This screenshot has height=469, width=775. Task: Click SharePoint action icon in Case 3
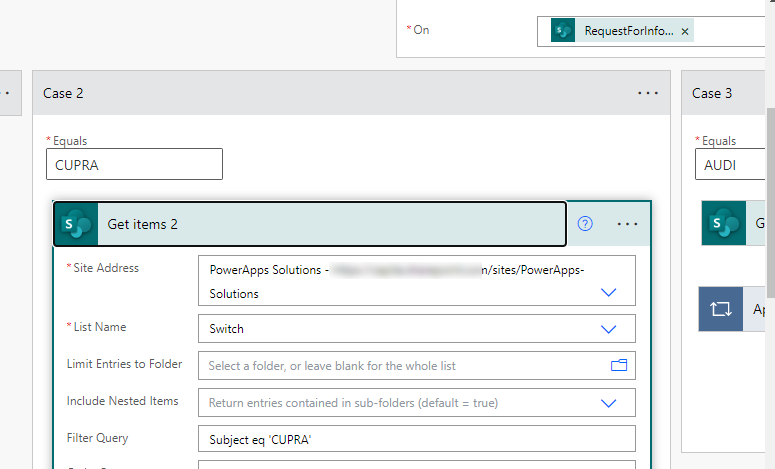coord(724,223)
